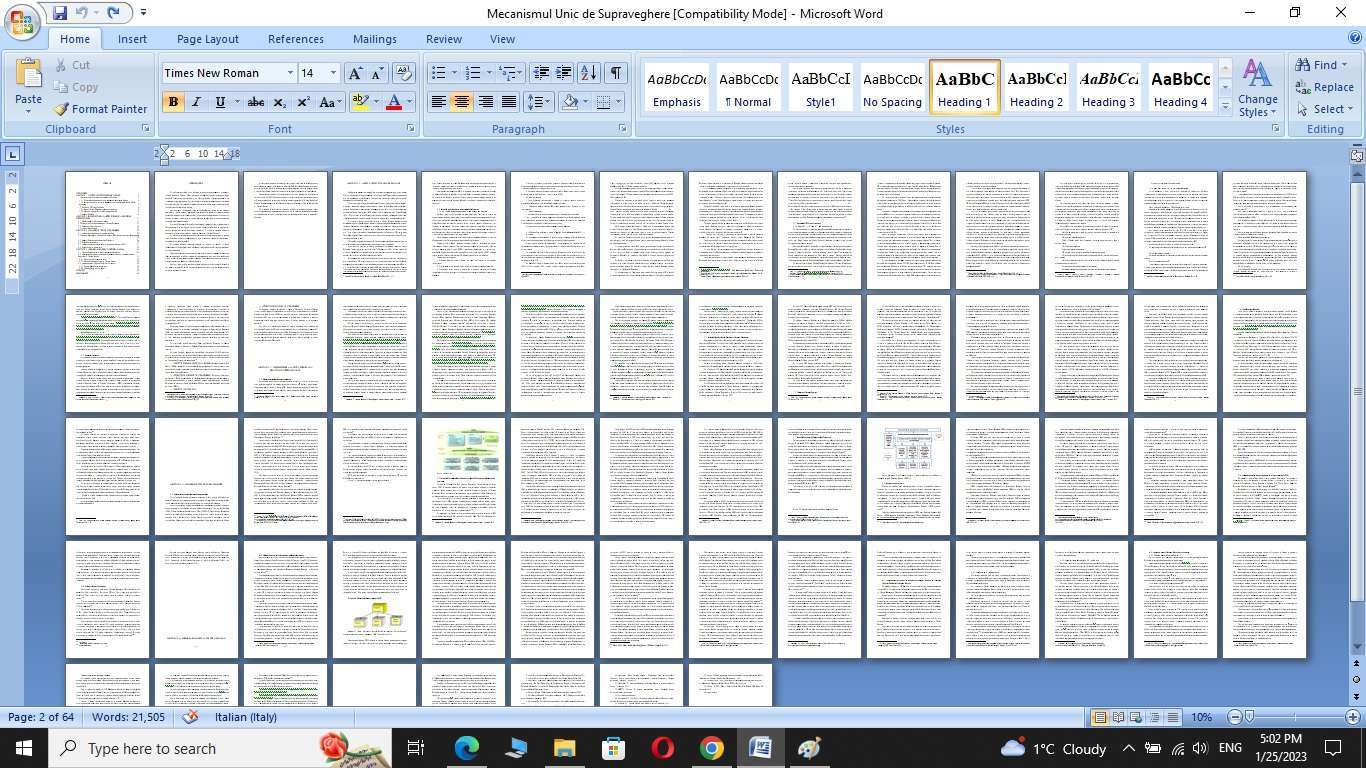Click the Grow Font icon
1366x768 pixels.
click(x=354, y=73)
